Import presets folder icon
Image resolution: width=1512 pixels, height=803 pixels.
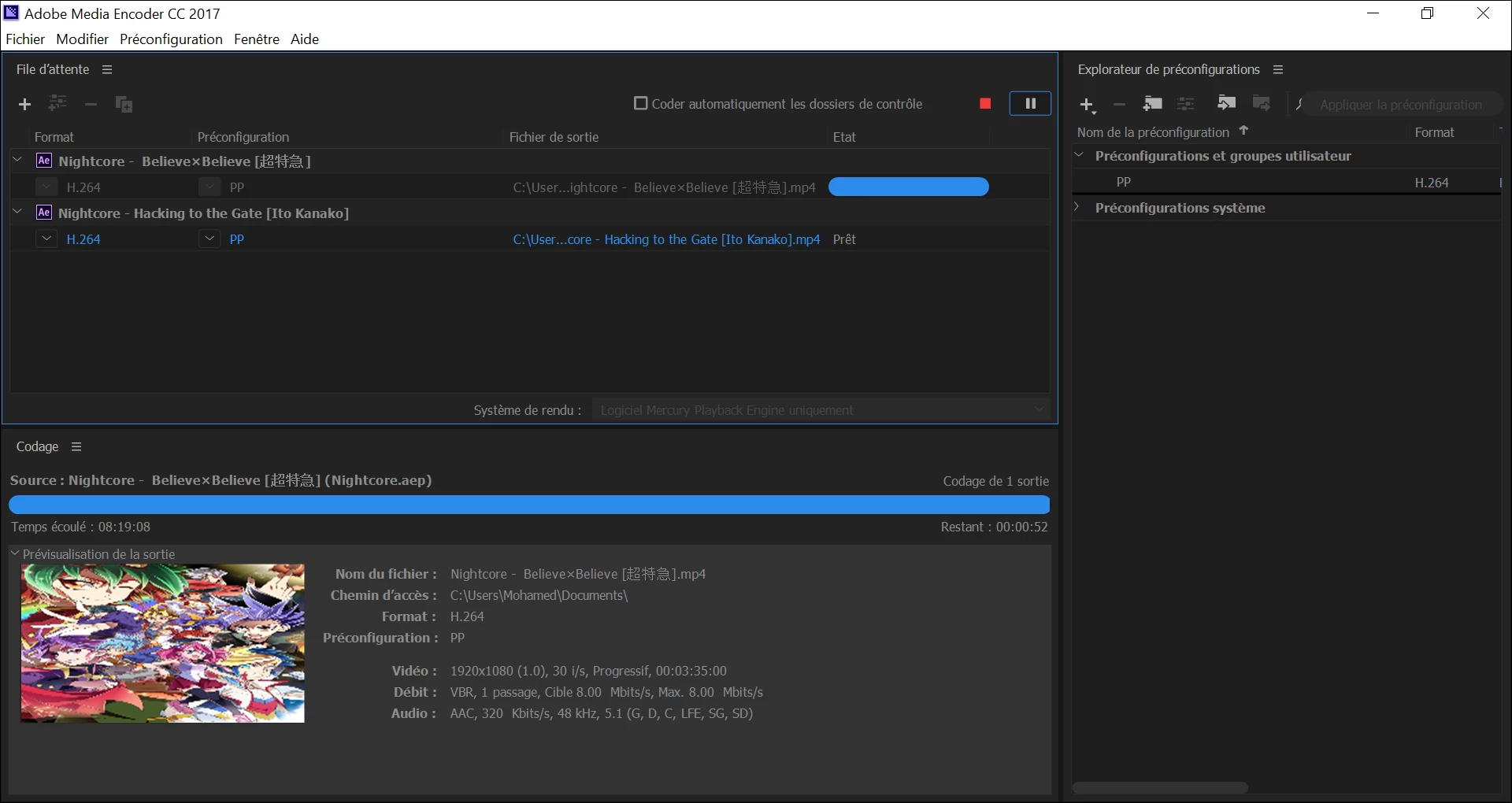point(1226,103)
